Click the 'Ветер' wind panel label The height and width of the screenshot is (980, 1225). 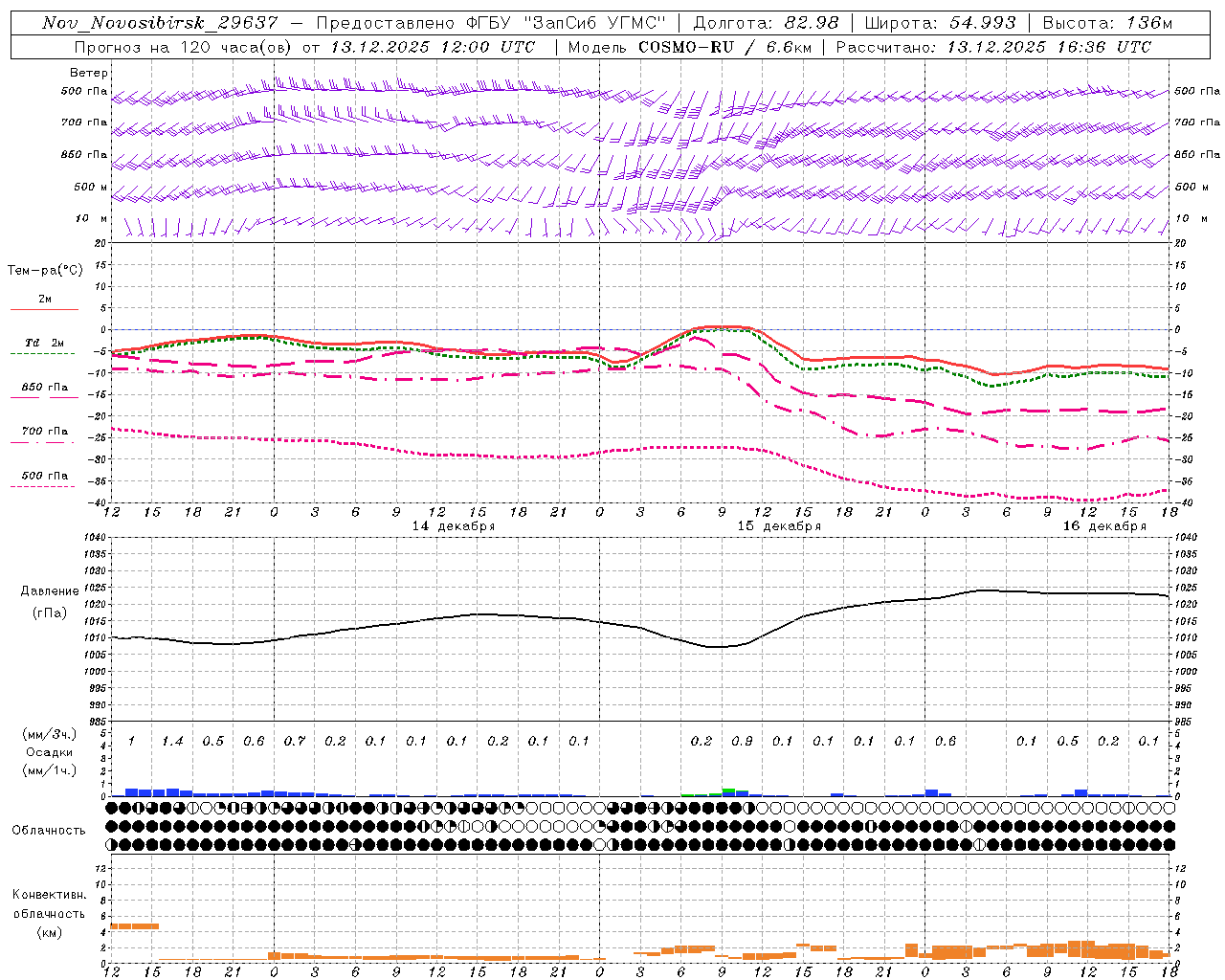pos(89,73)
